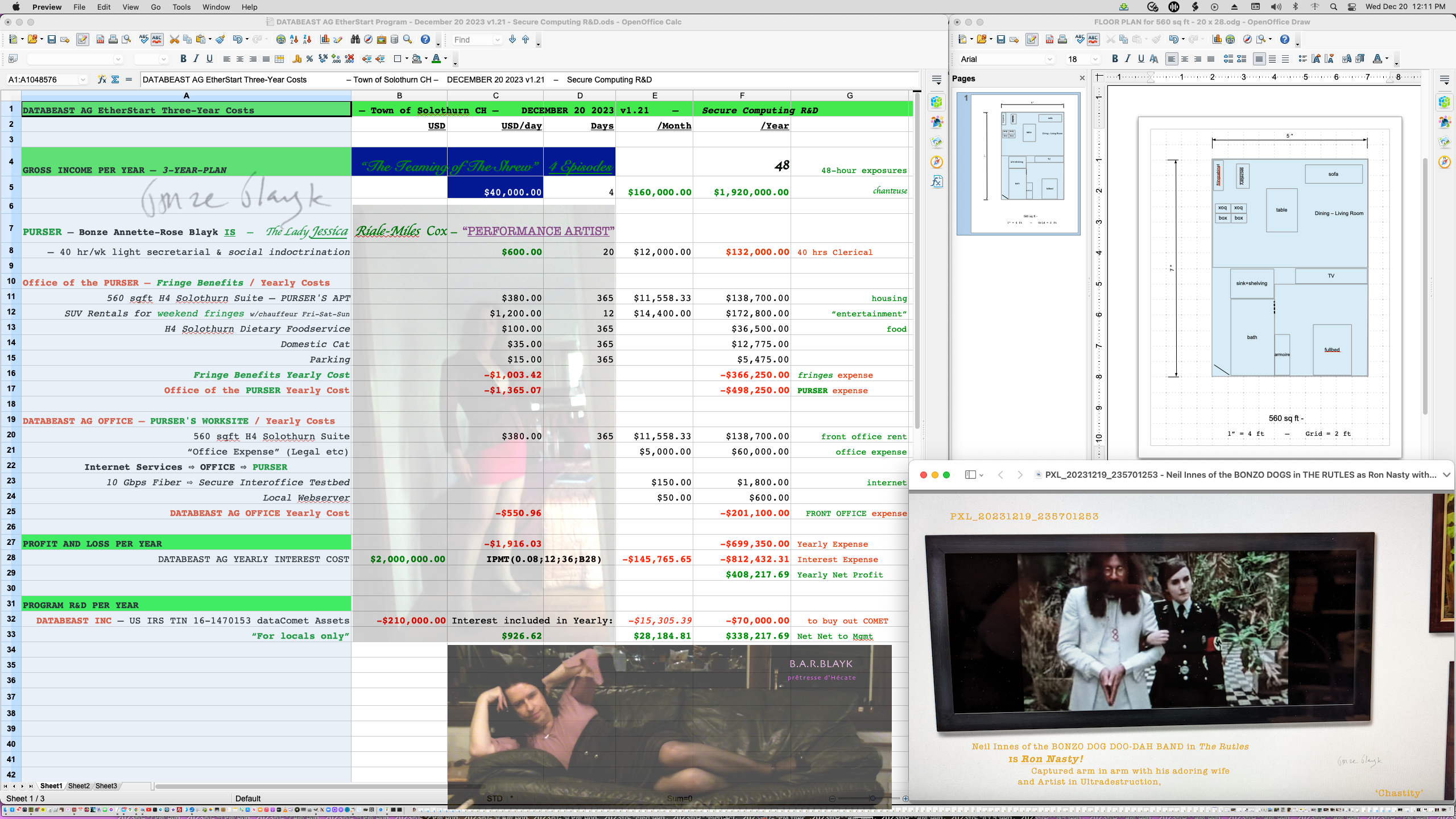Toggle Bold in Calc formatting toolbar
The height and width of the screenshot is (819, 1456).
(x=183, y=59)
